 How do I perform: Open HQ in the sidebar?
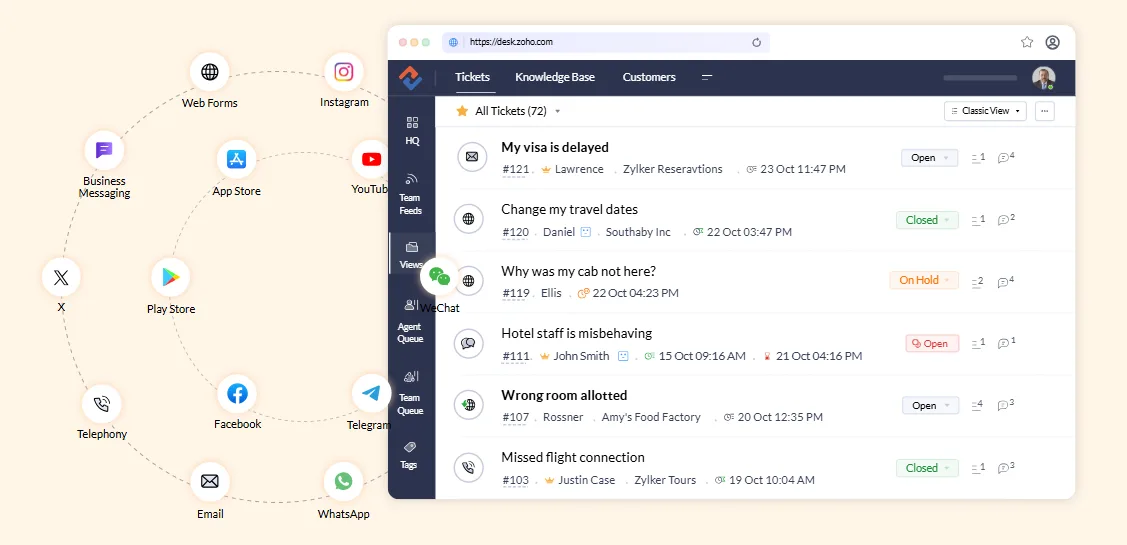click(412, 130)
